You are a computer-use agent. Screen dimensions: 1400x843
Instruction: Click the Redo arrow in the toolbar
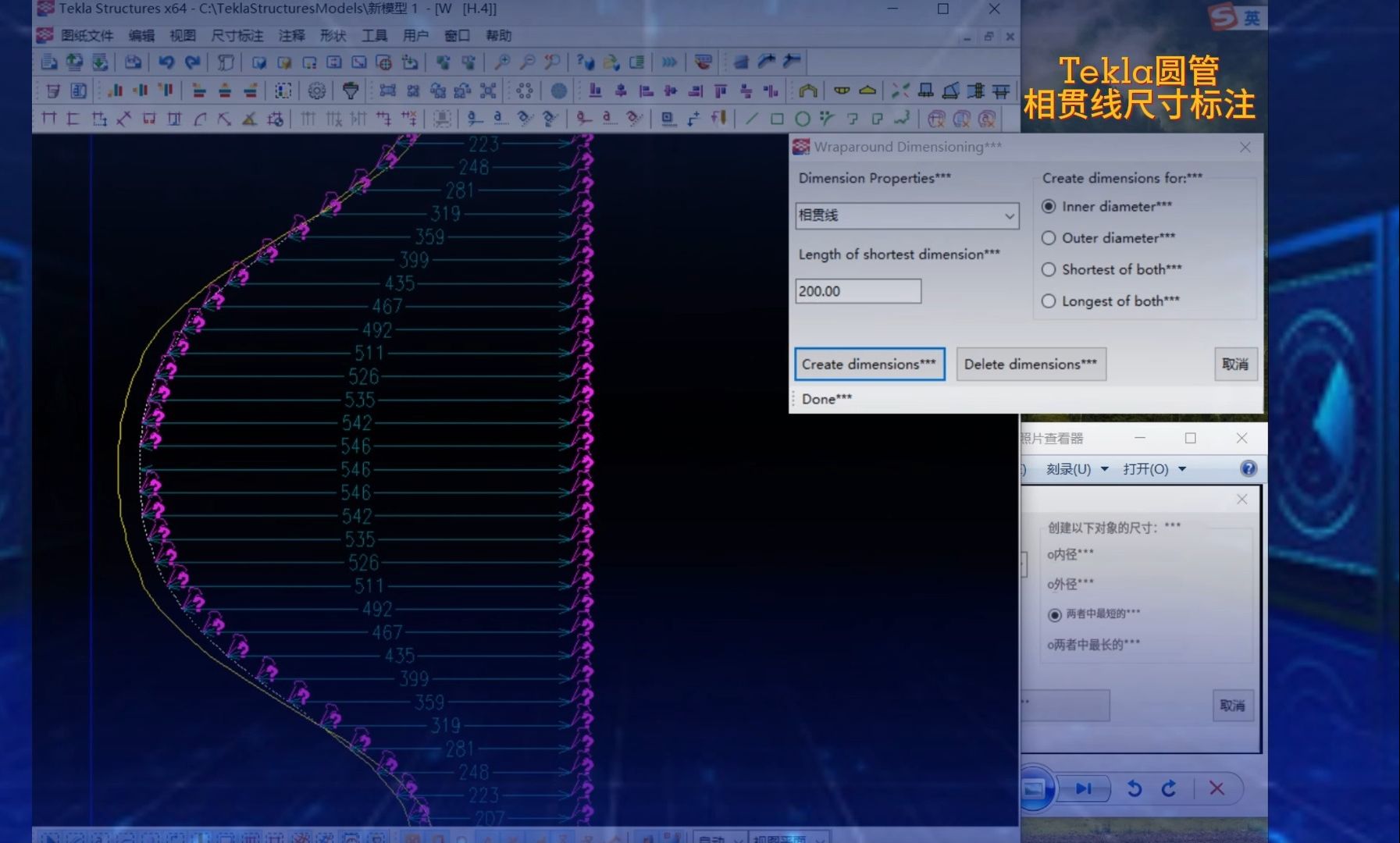192,62
